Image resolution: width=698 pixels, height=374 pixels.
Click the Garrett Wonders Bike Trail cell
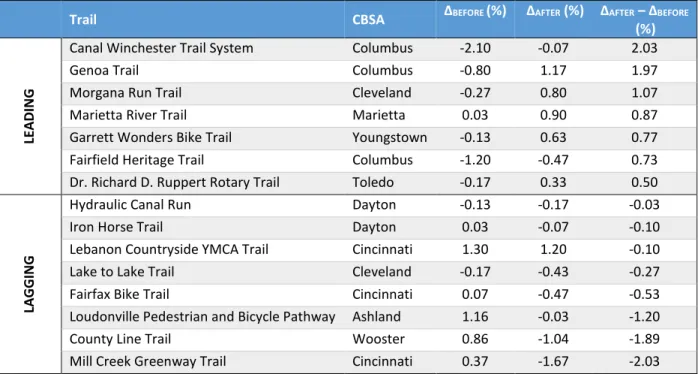click(x=150, y=138)
